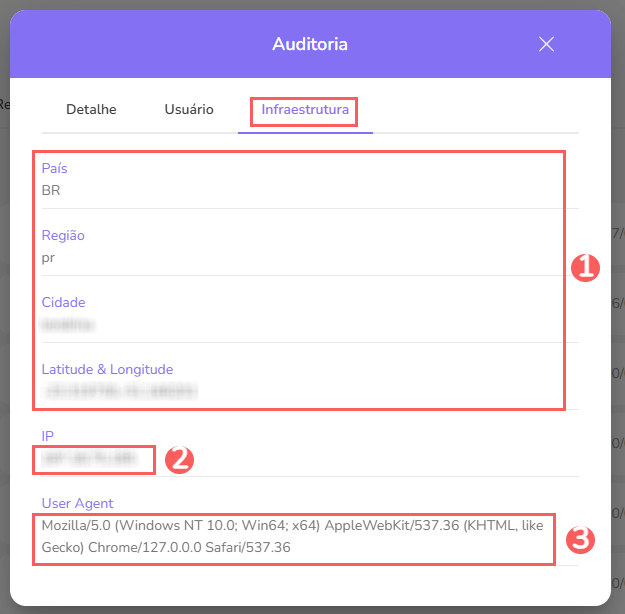Click the blurred city value
The height and width of the screenshot is (614, 625).
69,324
